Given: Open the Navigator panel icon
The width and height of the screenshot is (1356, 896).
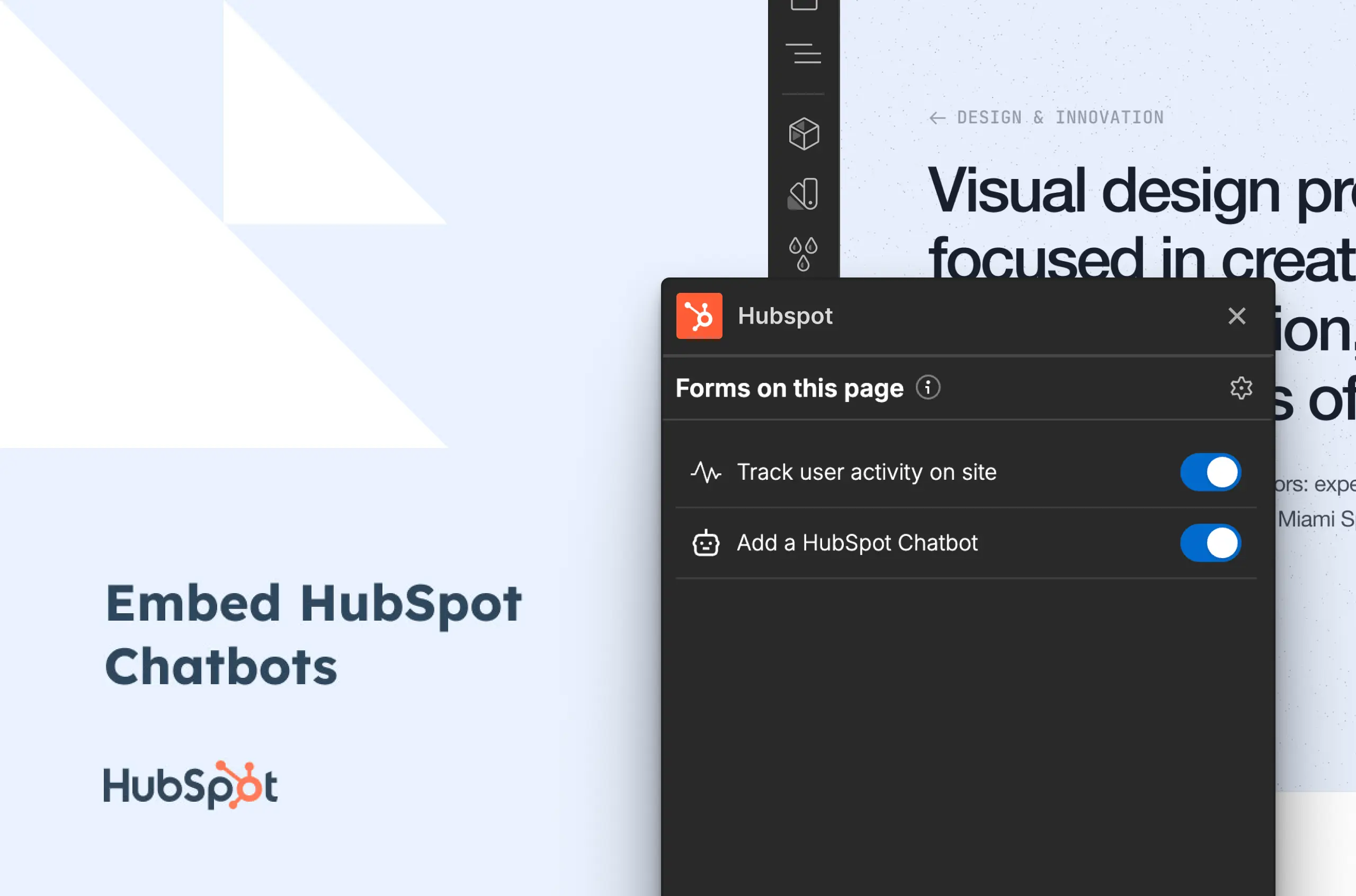Looking at the screenshot, I should point(803,53).
